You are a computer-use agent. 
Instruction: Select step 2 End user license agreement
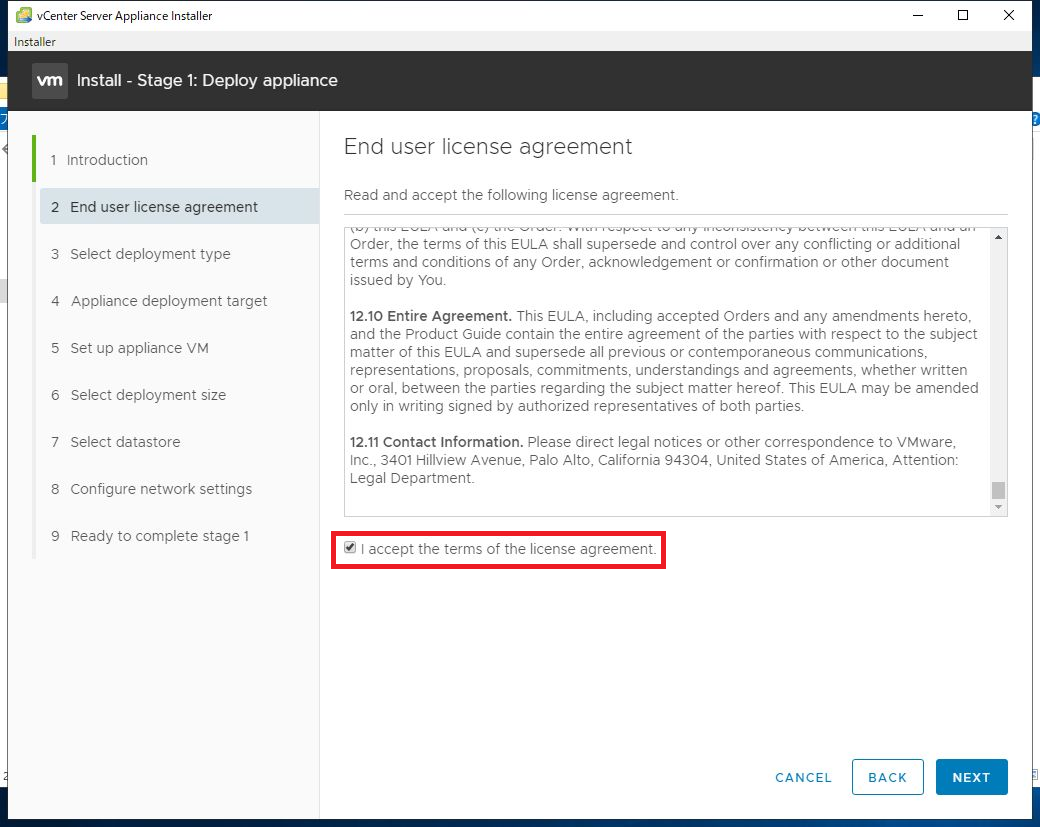(x=179, y=206)
